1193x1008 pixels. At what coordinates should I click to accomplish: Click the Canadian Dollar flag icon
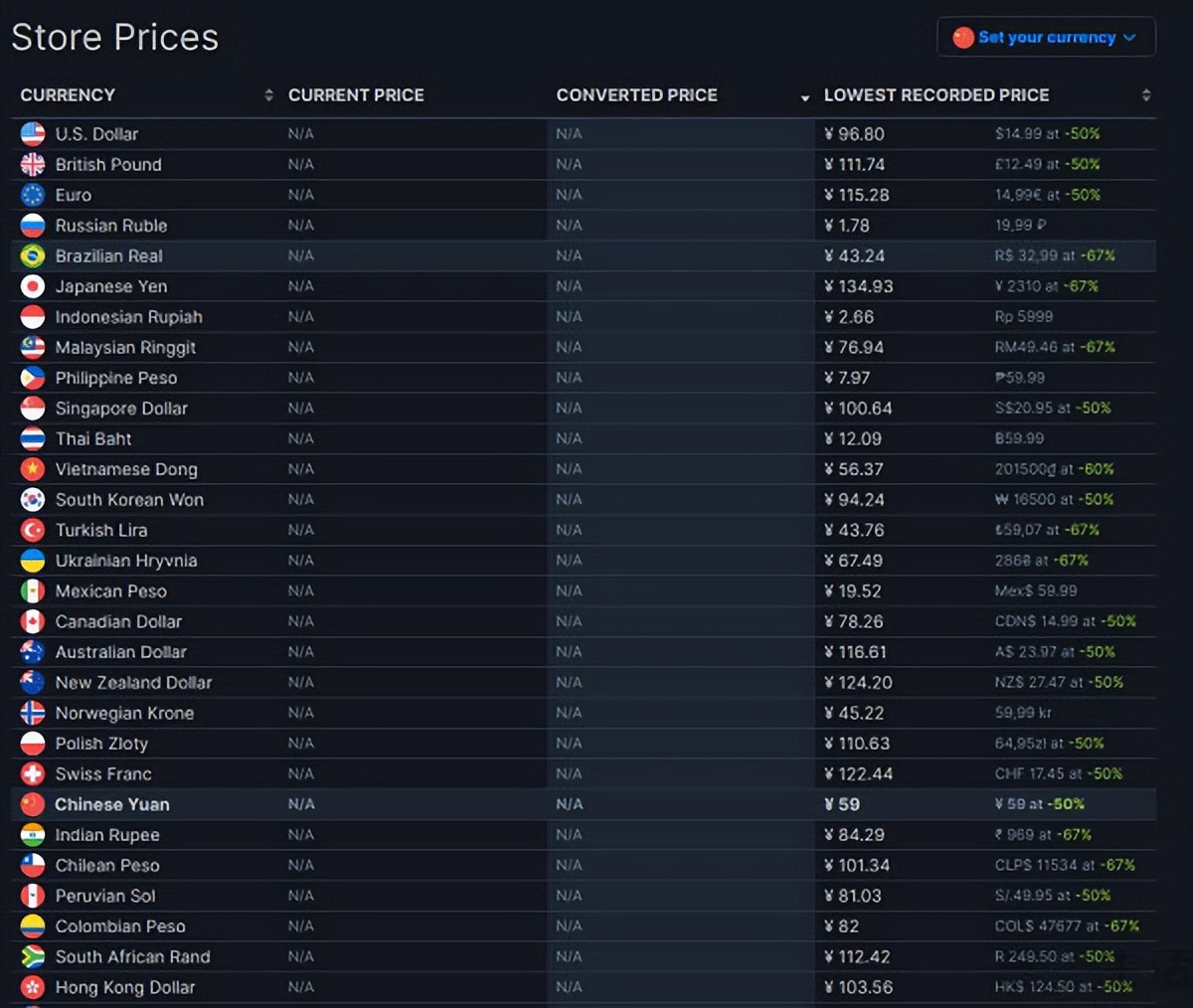coord(33,621)
